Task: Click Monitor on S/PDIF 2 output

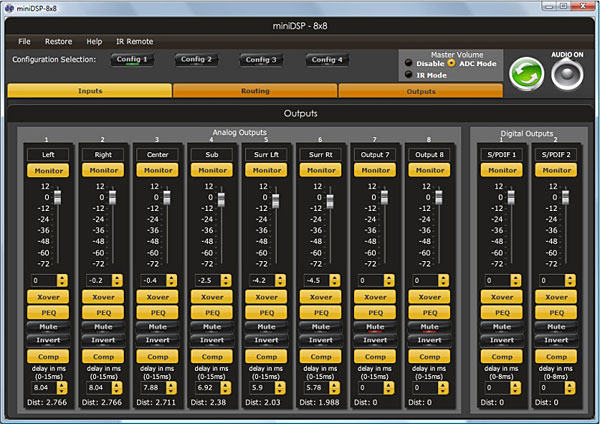Action: coord(556,170)
